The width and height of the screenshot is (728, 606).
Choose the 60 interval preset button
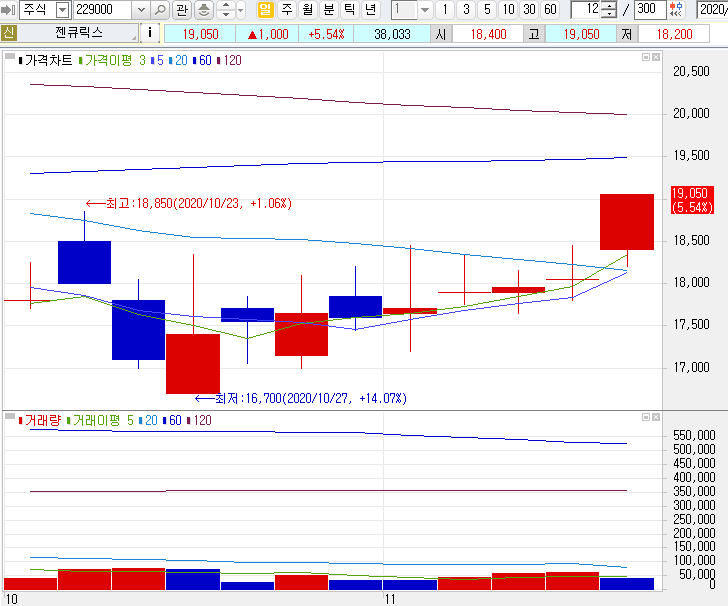tap(550, 9)
